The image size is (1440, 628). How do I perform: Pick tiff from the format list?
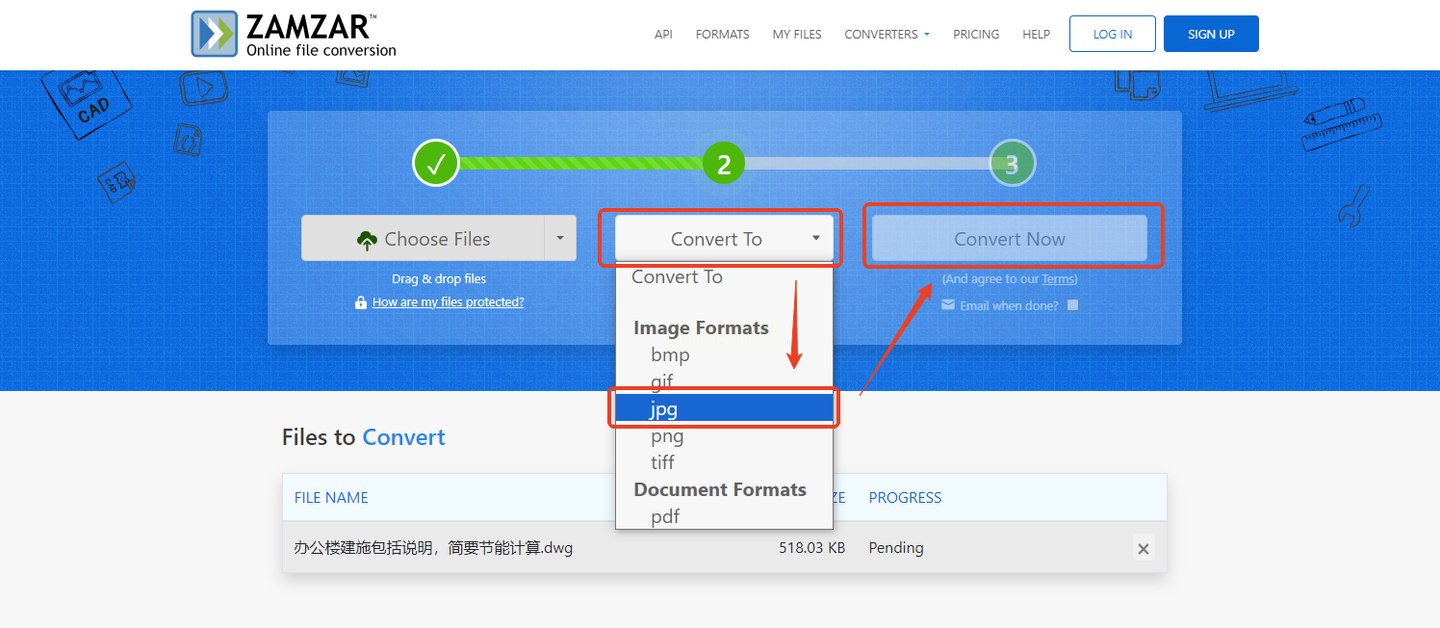724,462
